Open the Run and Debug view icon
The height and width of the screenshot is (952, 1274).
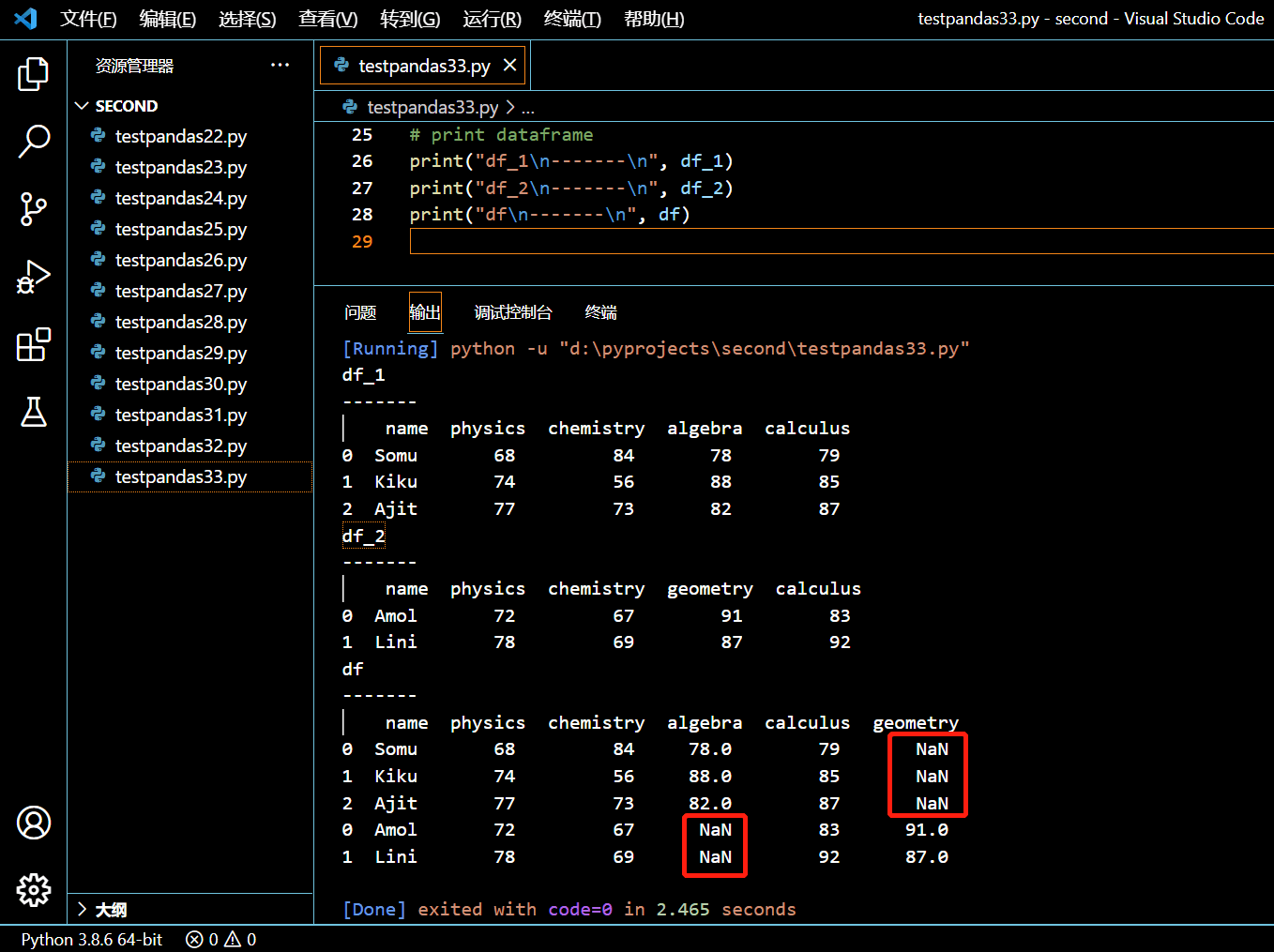tap(33, 277)
